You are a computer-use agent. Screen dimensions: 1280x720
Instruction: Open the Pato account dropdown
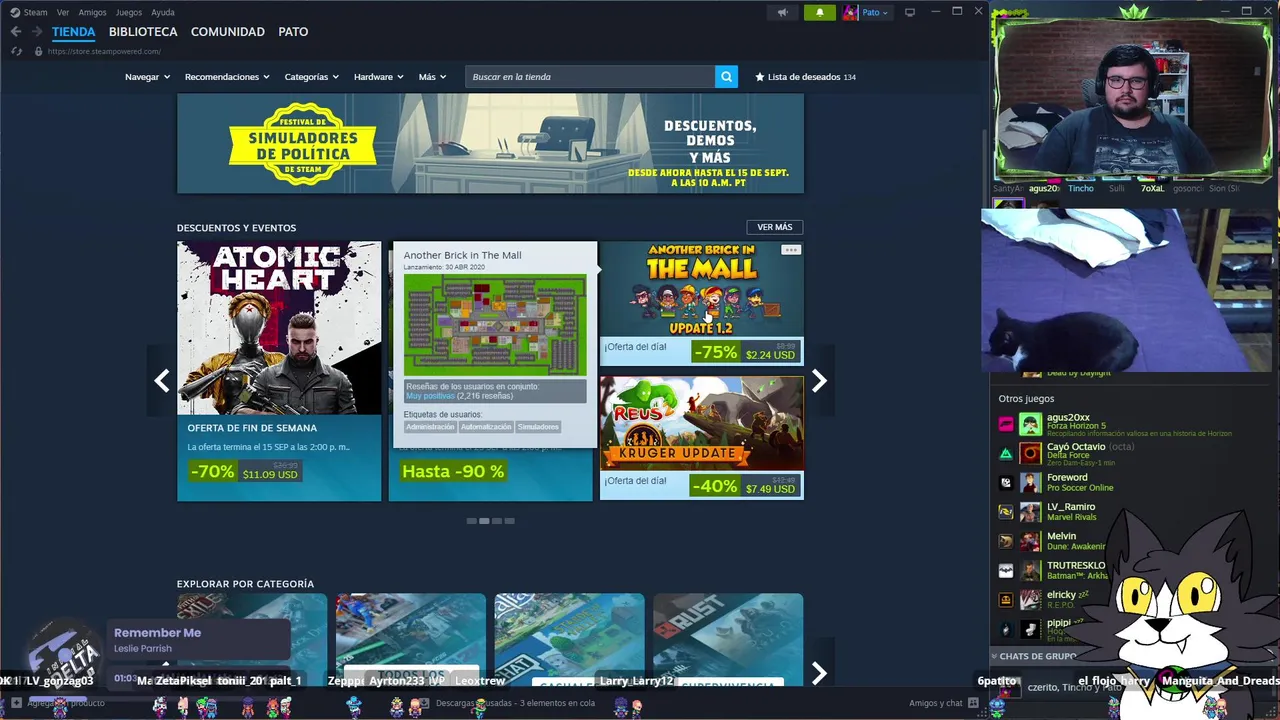pos(874,12)
